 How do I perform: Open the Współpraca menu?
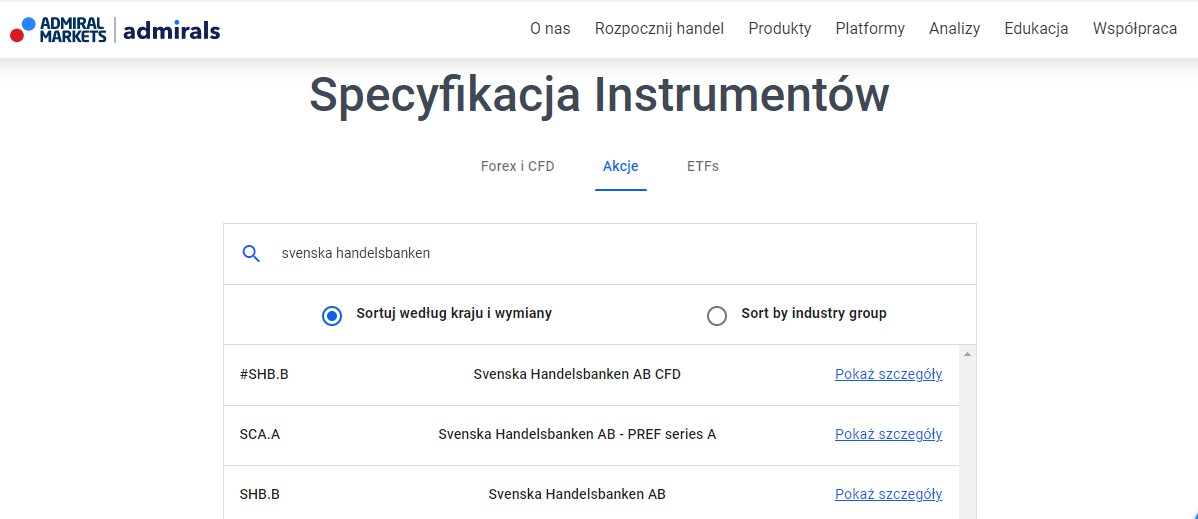click(1135, 29)
